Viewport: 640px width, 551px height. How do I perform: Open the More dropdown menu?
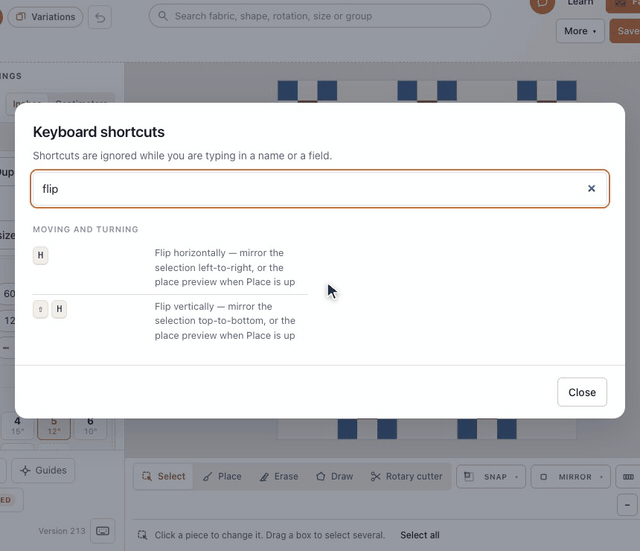pos(580,31)
